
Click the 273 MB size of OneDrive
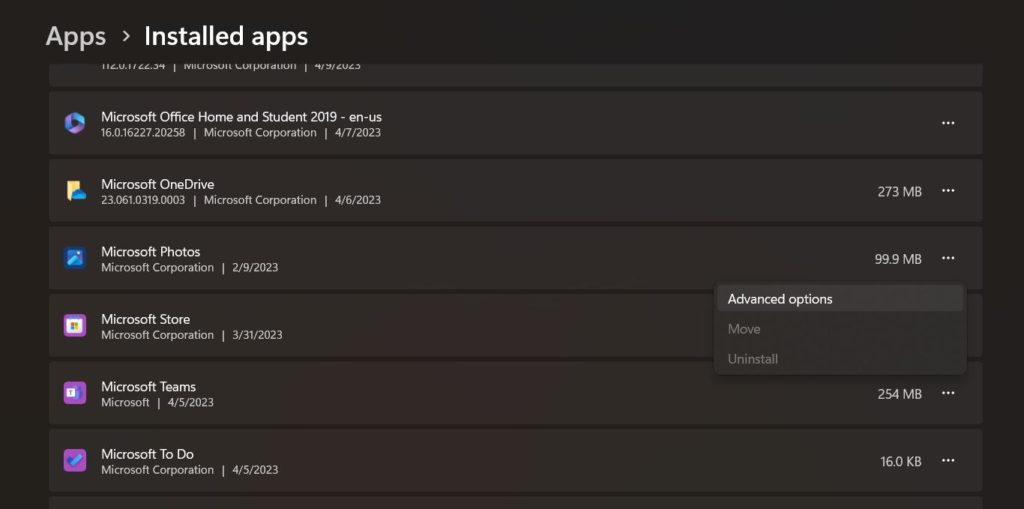pyautogui.click(x=899, y=191)
